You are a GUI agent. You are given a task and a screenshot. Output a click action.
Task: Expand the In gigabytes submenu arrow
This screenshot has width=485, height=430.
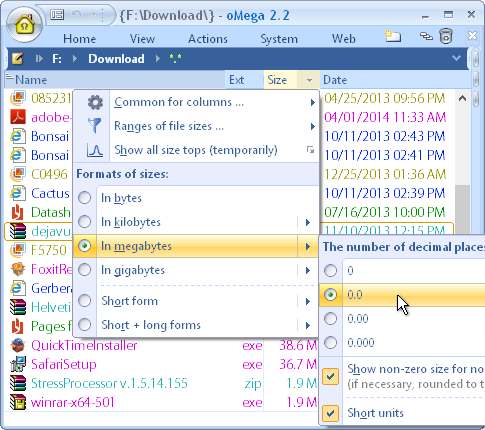pos(308,270)
